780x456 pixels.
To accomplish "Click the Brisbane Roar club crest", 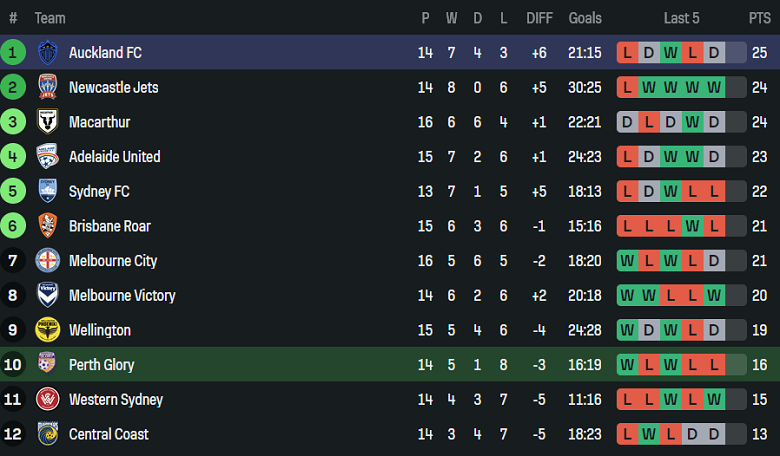I will (48, 226).
